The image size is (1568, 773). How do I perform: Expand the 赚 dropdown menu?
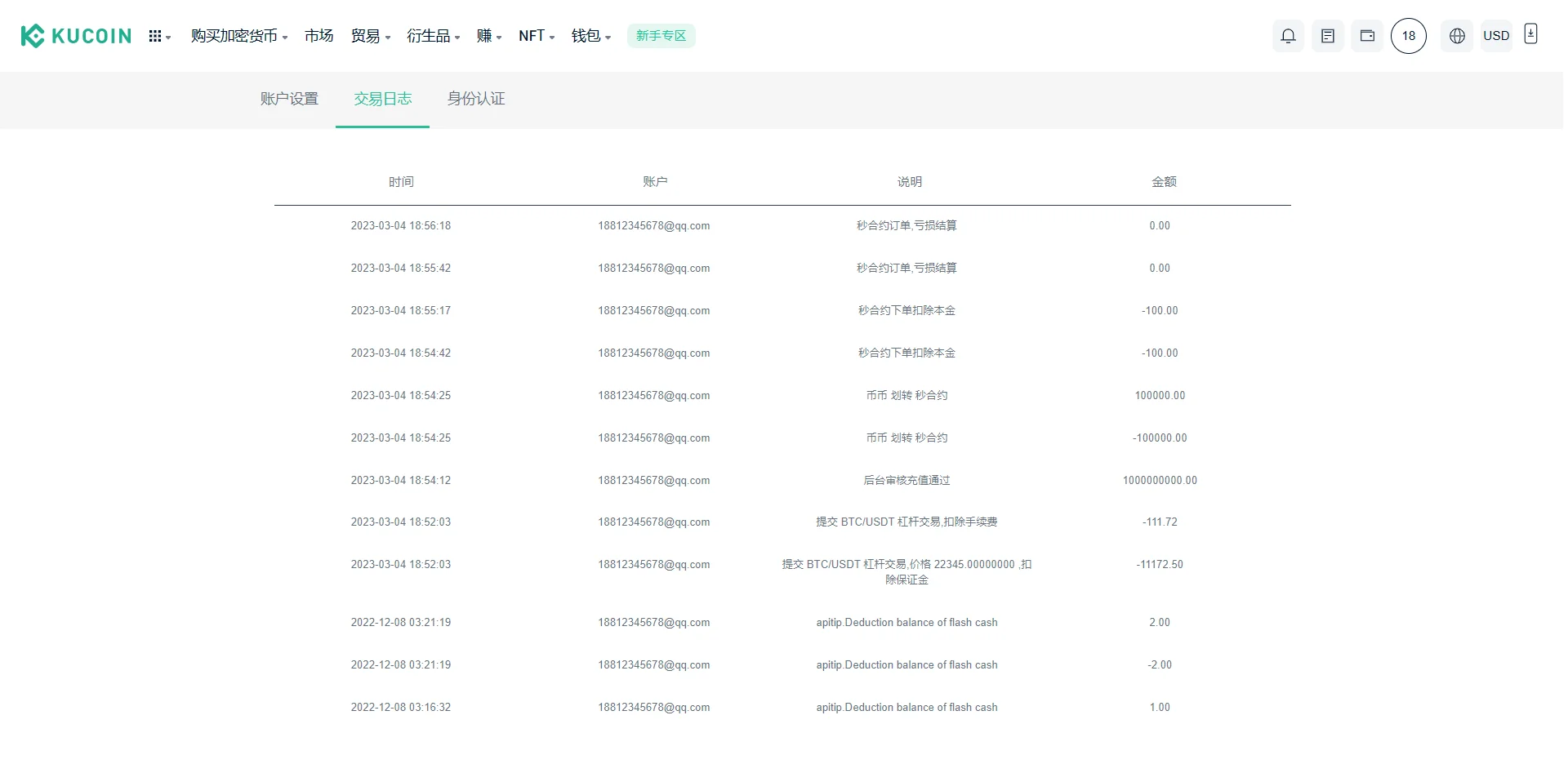click(488, 36)
